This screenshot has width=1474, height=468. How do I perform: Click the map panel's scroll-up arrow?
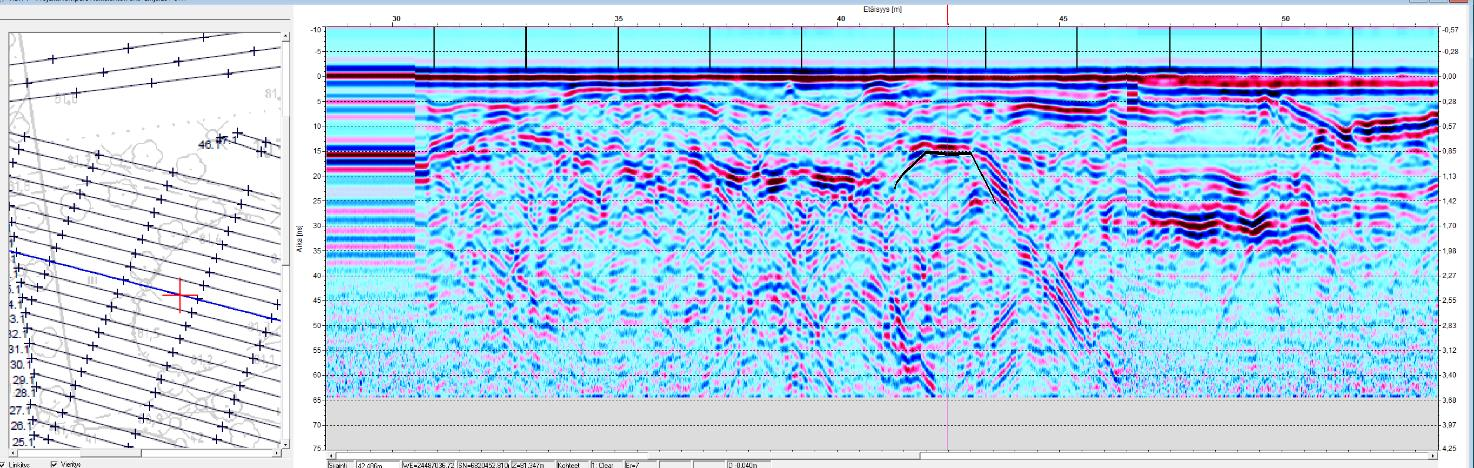[x=285, y=37]
